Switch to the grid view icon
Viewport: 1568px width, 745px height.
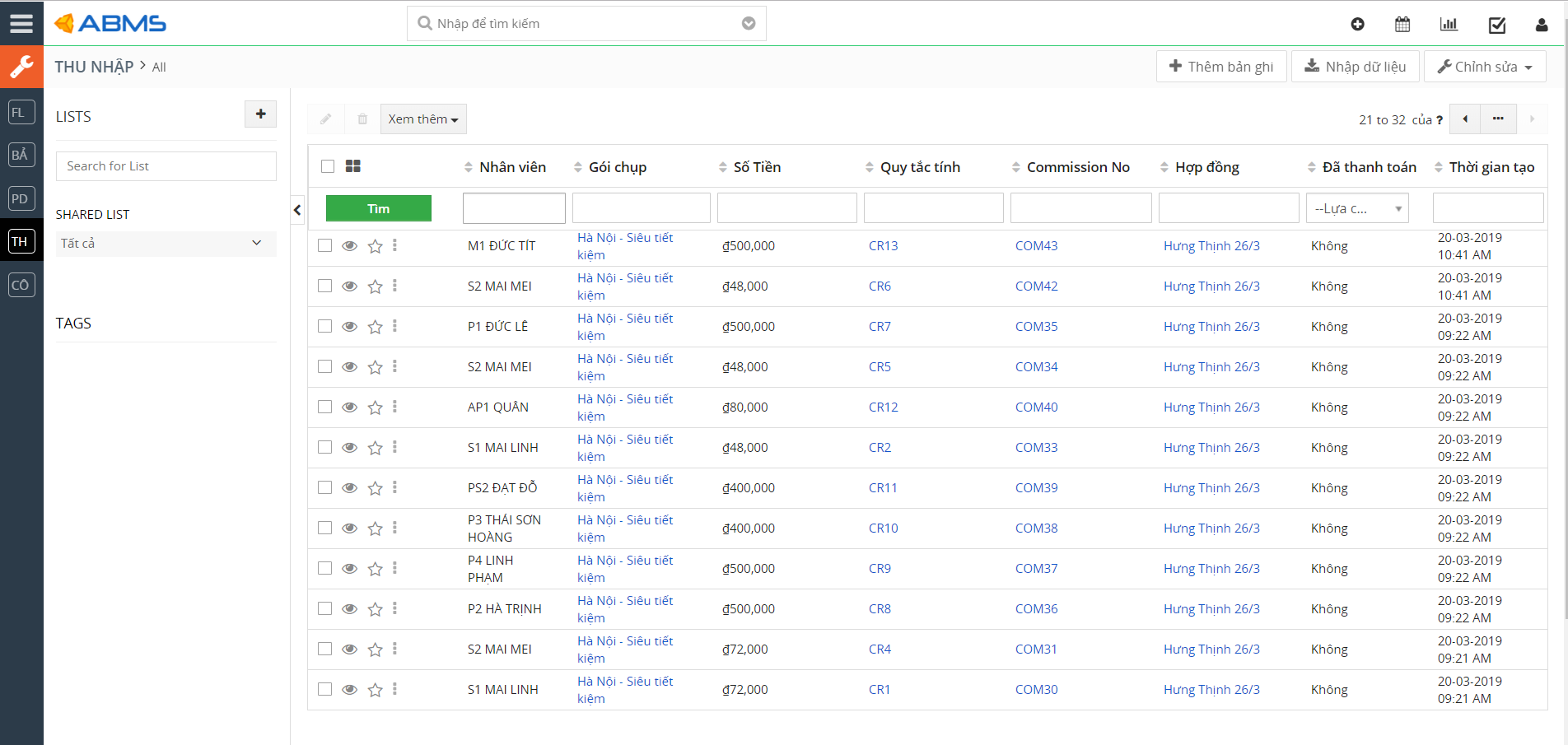353,166
